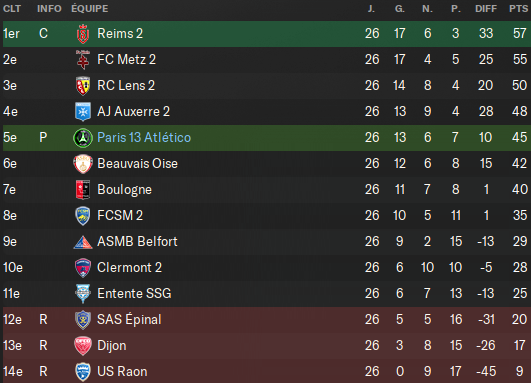
Task: Select the Boulogne red-black crest
Action: 83,190
